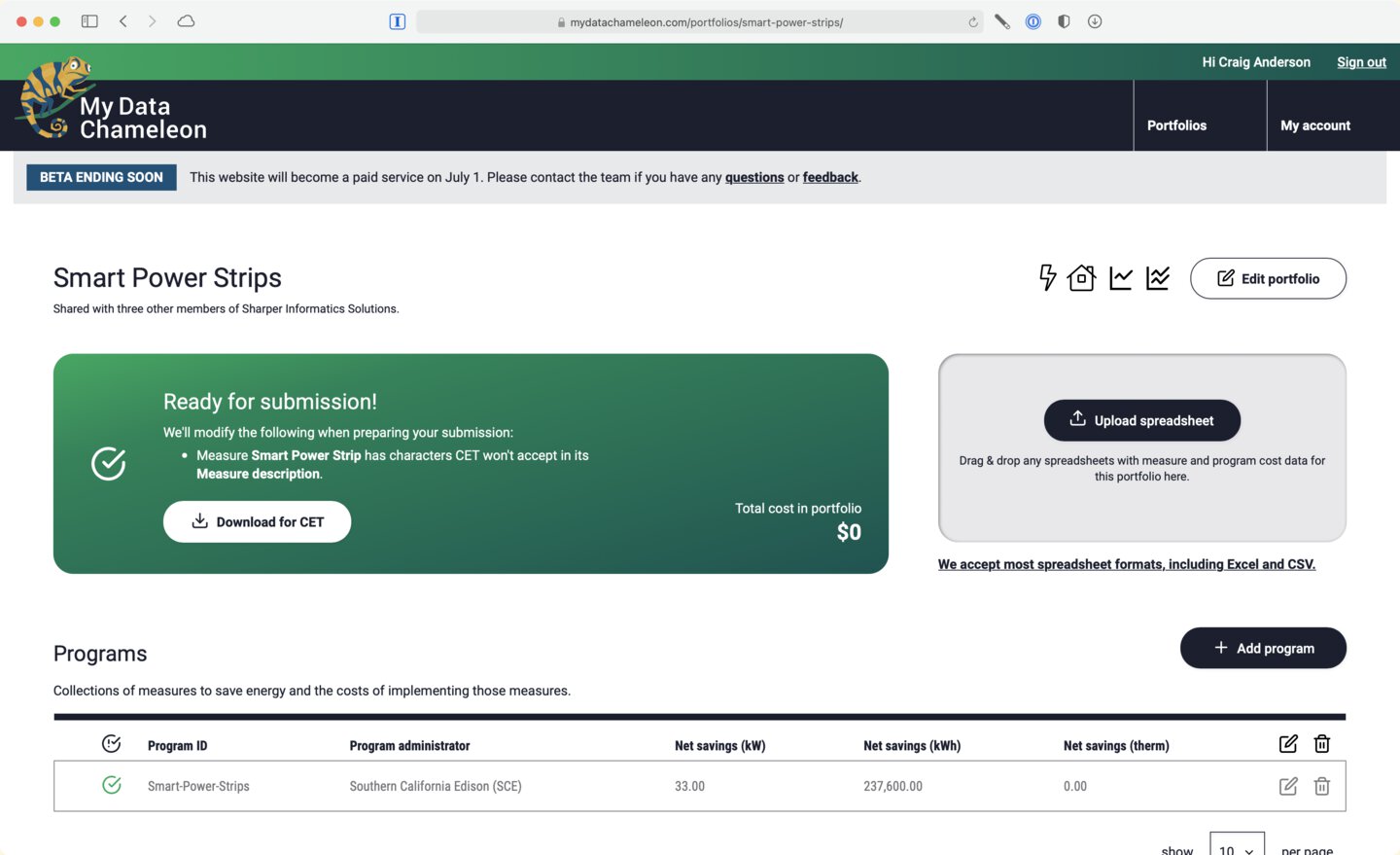
Task: Click the Safari address bar
Action: point(699,21)
